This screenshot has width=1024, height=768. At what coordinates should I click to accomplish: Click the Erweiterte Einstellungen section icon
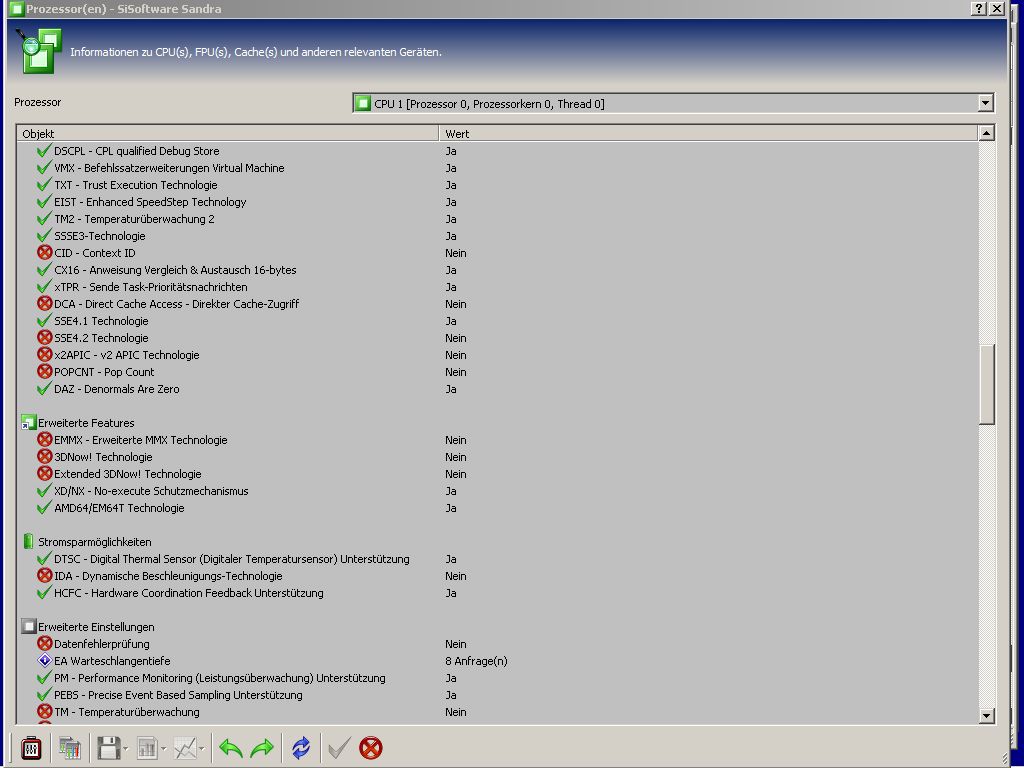(28, 626)
